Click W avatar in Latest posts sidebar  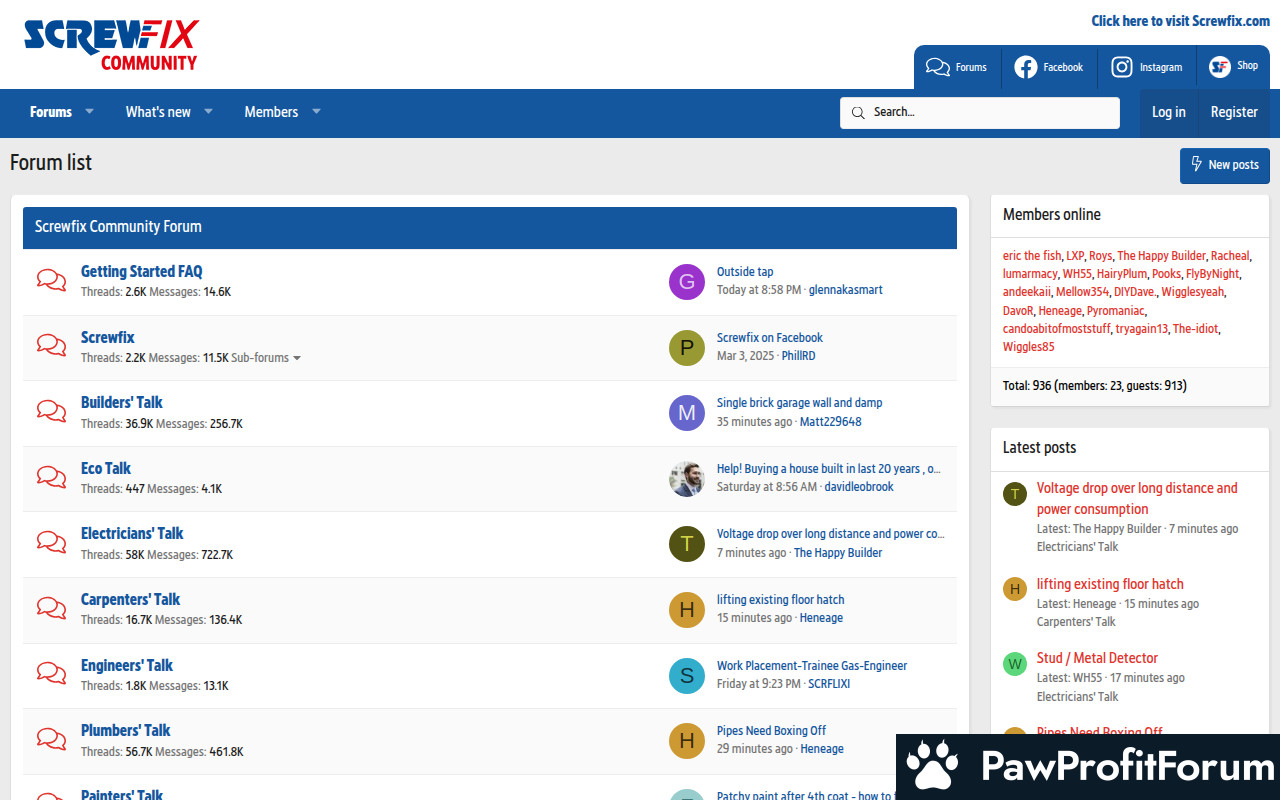[x=1015, y=664]
